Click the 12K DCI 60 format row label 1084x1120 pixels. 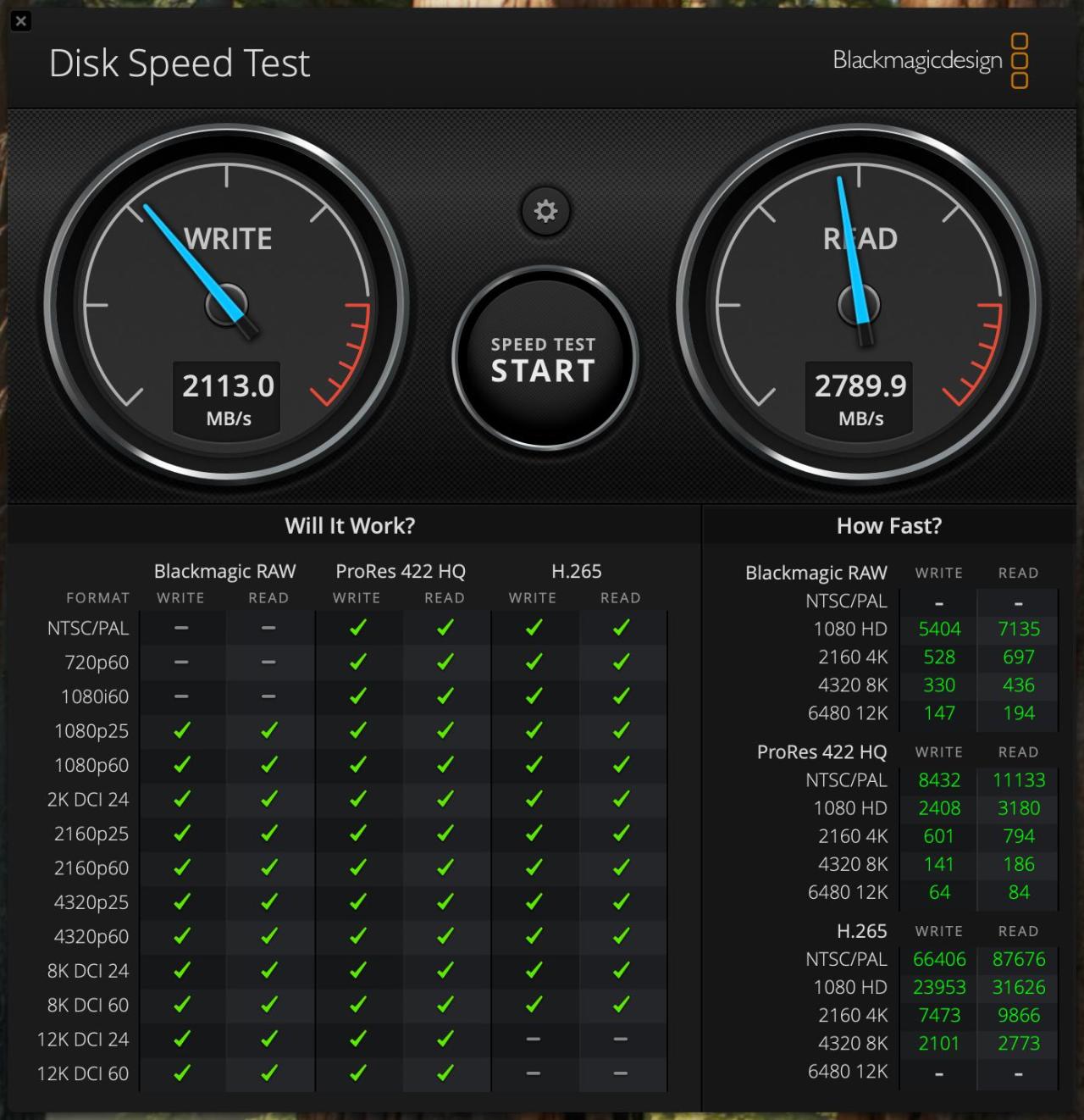pos(83,1073)
